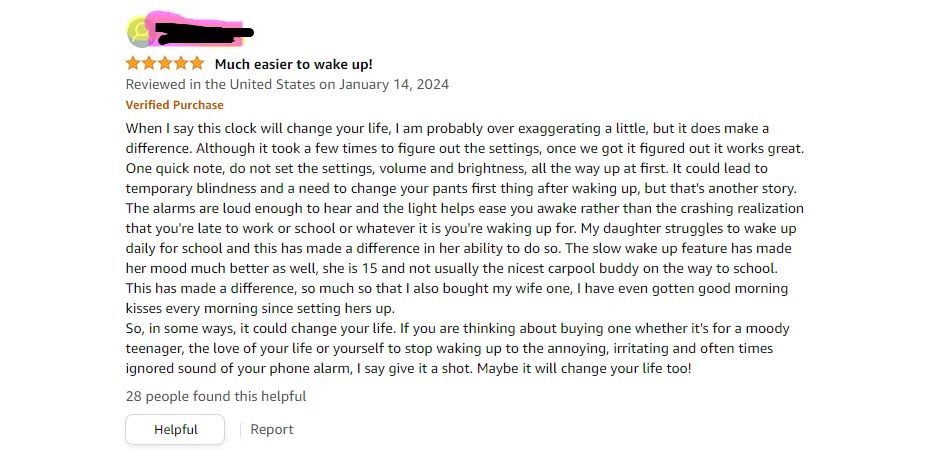
Task: Click the "Reviewed in the United States" date line
Action: (x=287, y=84)
